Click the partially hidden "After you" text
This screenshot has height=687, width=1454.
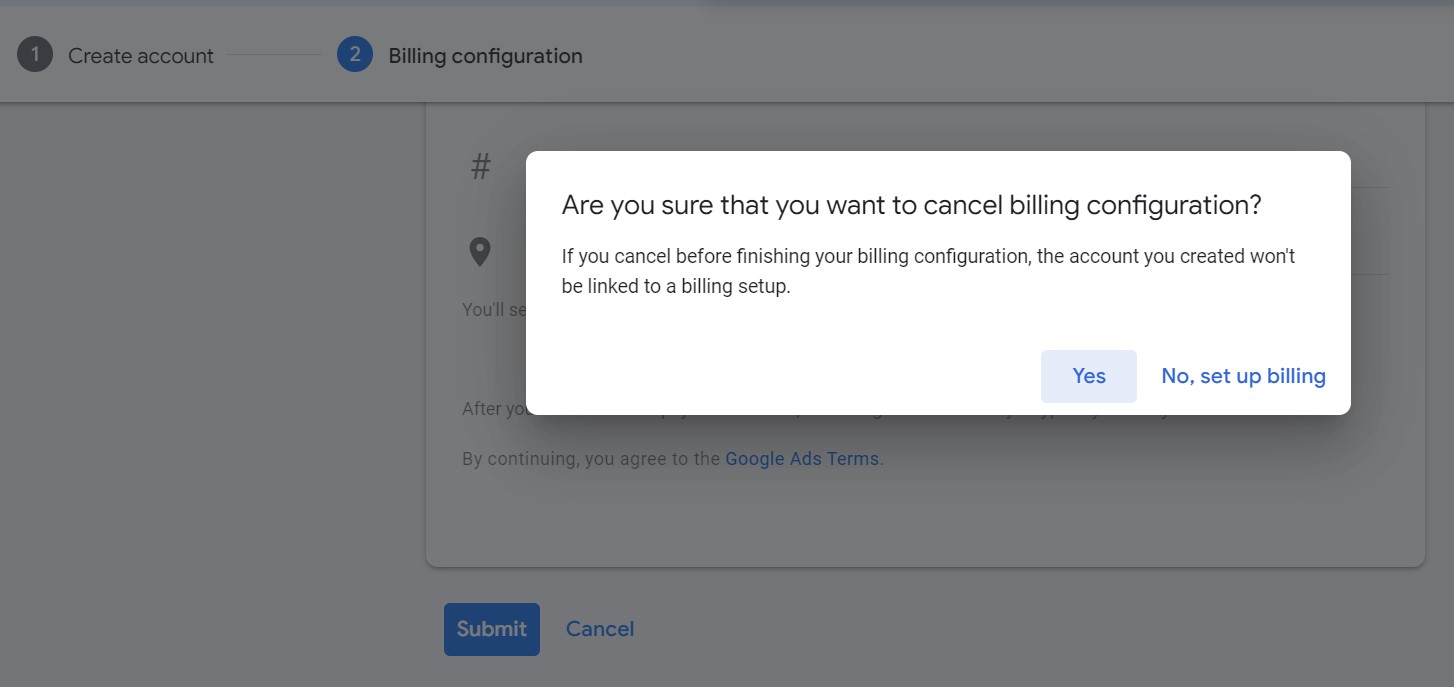tap(494, 408)
